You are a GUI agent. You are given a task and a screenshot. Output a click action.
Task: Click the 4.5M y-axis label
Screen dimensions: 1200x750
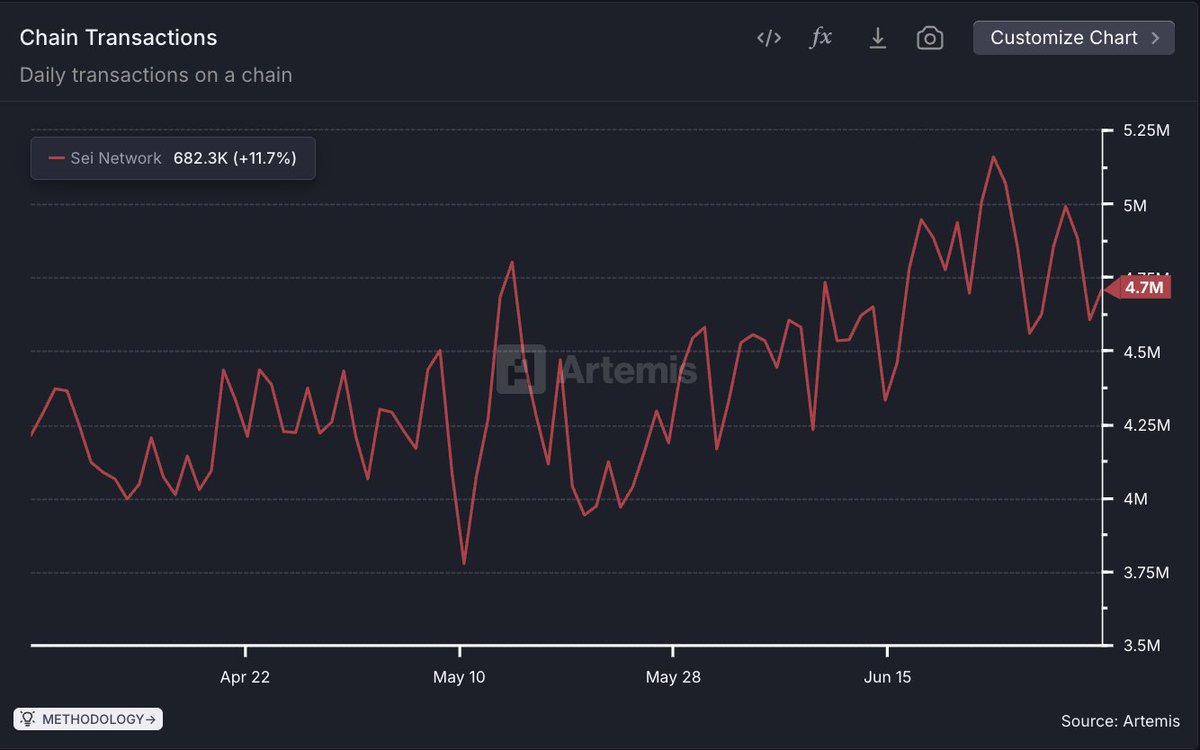(x=1142, y=352)
